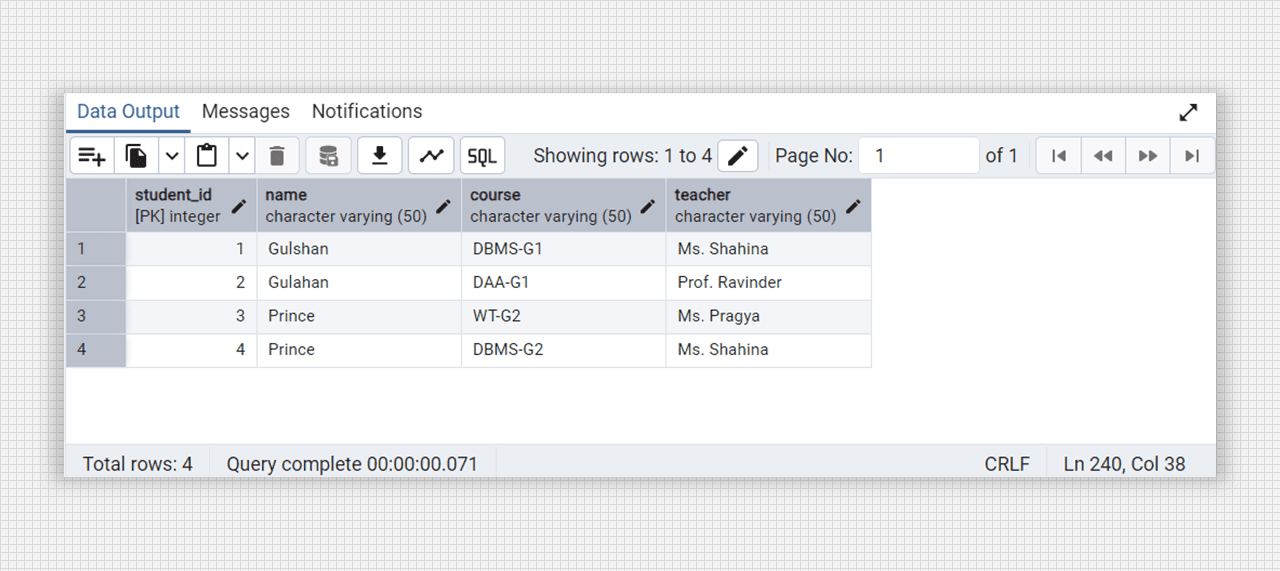1280x571 pixels.
Task: Open the copy options dropdown arrow
Action: (172, 156)
